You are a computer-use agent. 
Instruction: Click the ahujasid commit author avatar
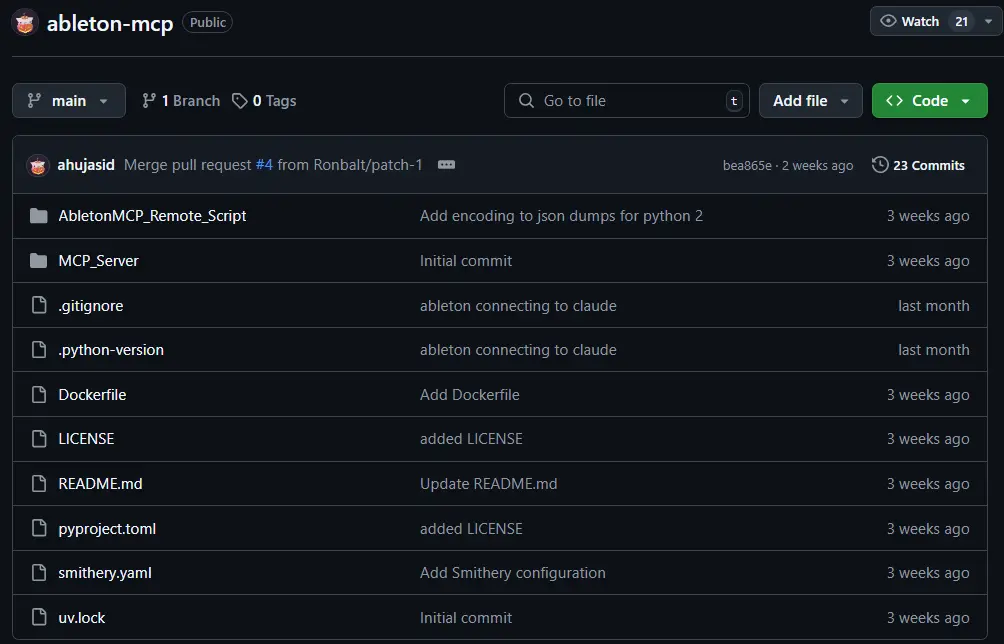[38, 165]
